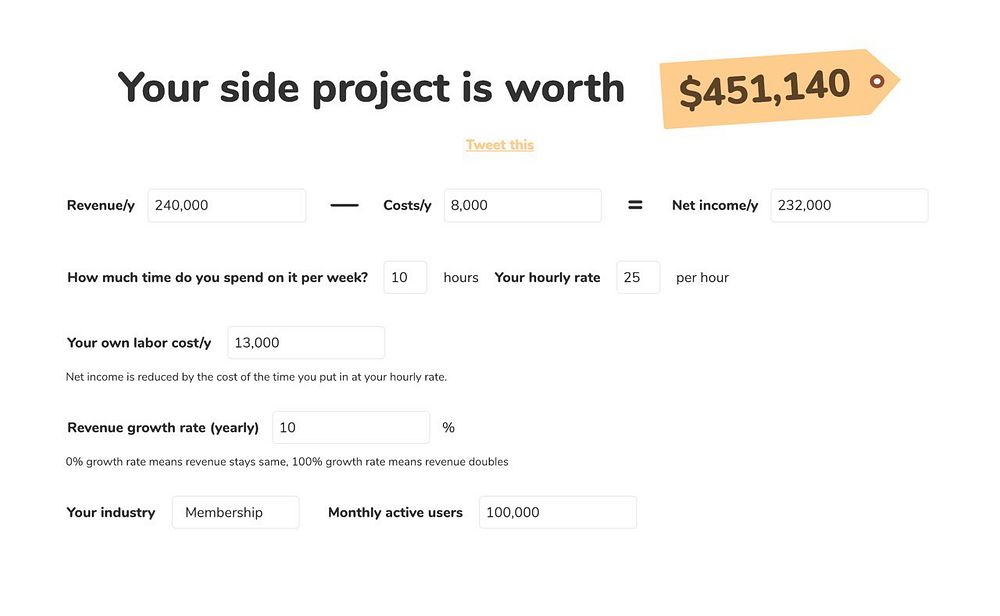Open the industry dropdown showing Membership

click(x=236, y=513)
